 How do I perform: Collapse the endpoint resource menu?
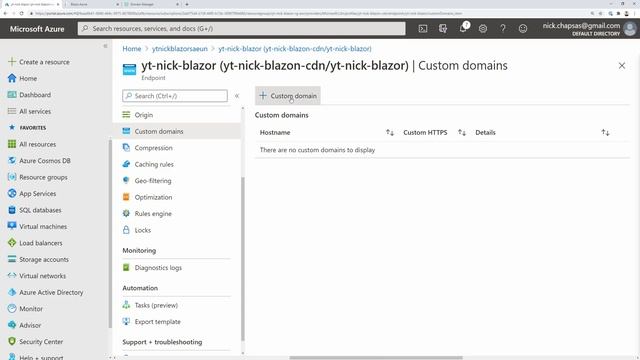point(237,96)
